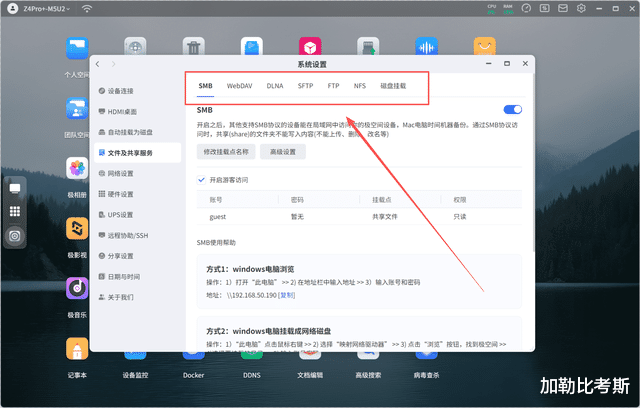The width and height of the screenshot is (640, 408).
Task: Launch the 极影视 video app
Action: point(77,228)
